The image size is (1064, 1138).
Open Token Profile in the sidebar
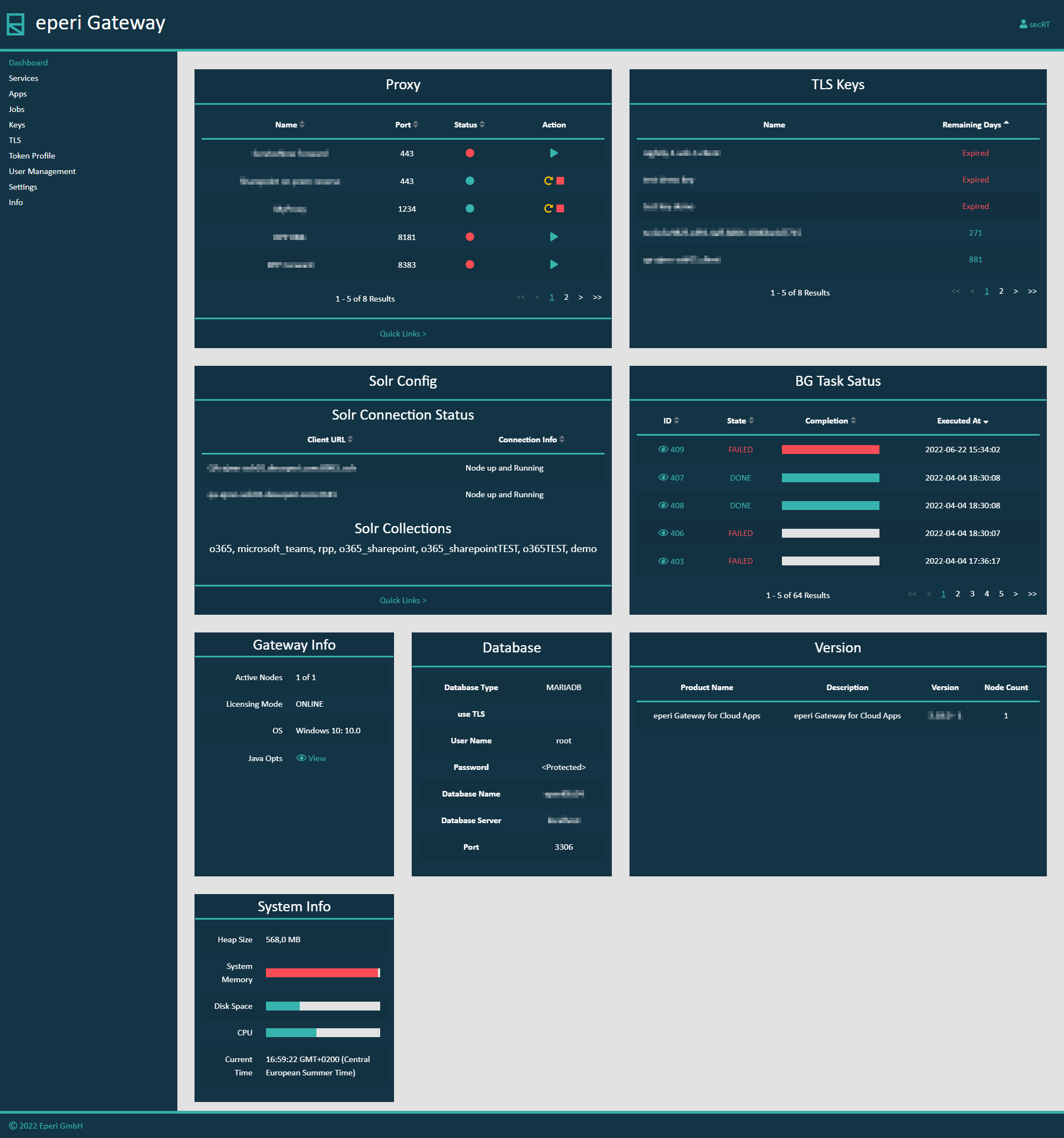click(x=32, y=156)
